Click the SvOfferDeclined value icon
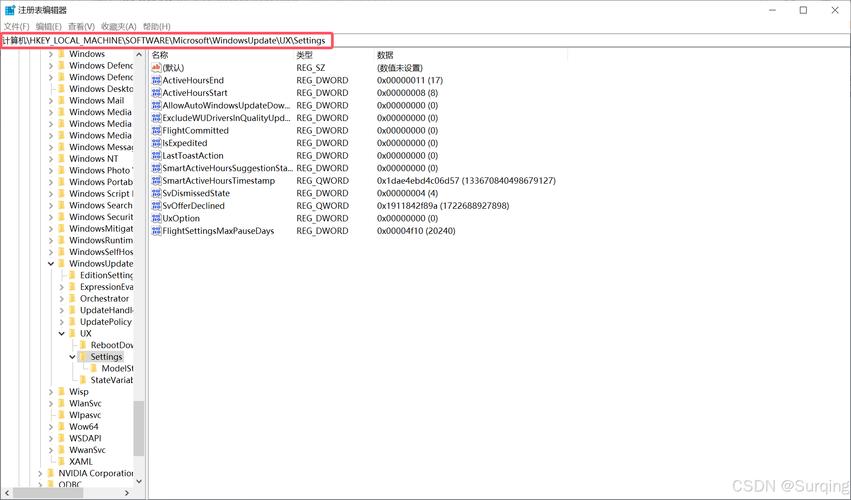Screen dimensions: 851x500 [x=156, y=206]
